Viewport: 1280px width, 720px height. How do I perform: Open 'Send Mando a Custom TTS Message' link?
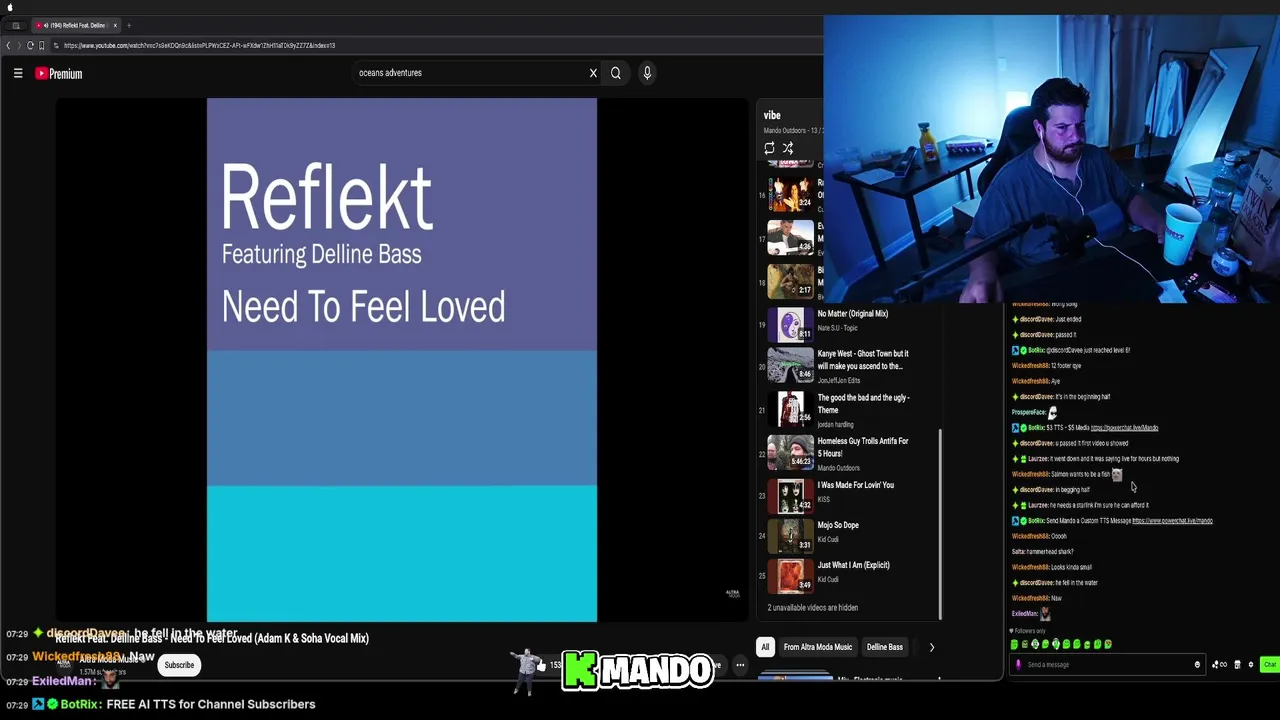tap(1172, 521)
